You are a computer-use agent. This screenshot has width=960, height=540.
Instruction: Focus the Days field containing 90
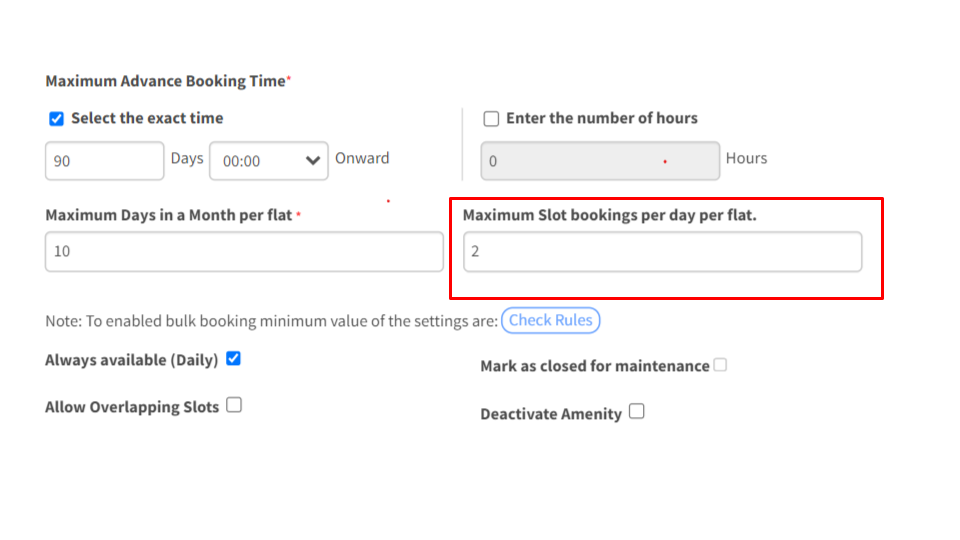click(105, 161)
